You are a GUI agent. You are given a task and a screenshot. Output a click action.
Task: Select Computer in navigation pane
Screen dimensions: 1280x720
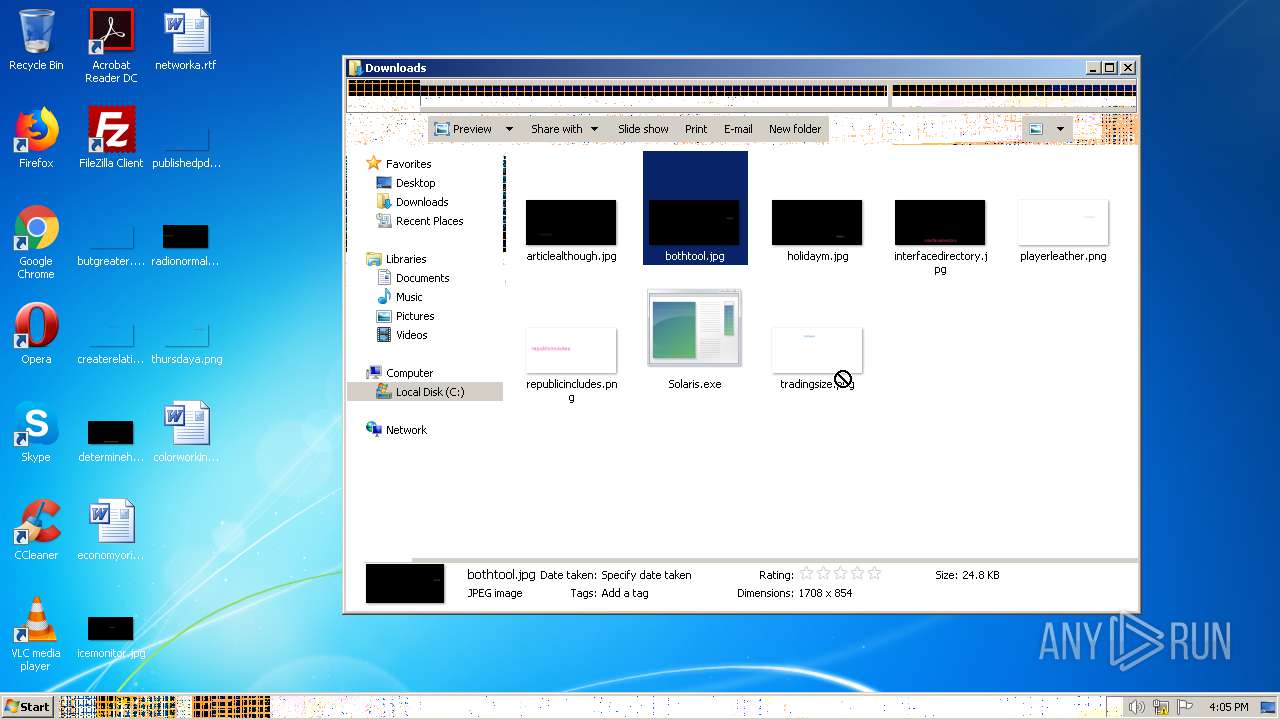pos(409,373)
